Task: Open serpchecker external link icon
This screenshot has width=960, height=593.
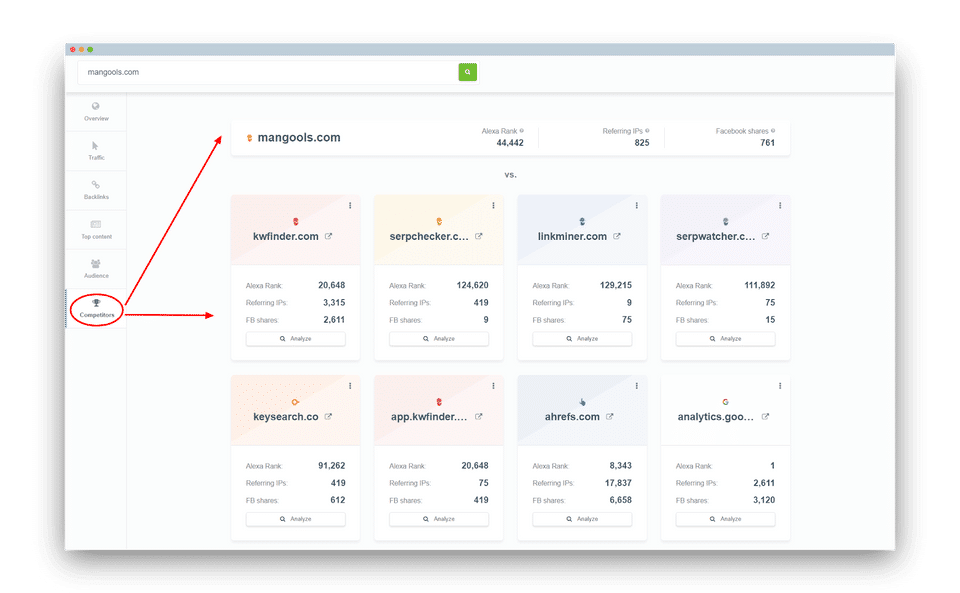Action: [x=479, y=236]
